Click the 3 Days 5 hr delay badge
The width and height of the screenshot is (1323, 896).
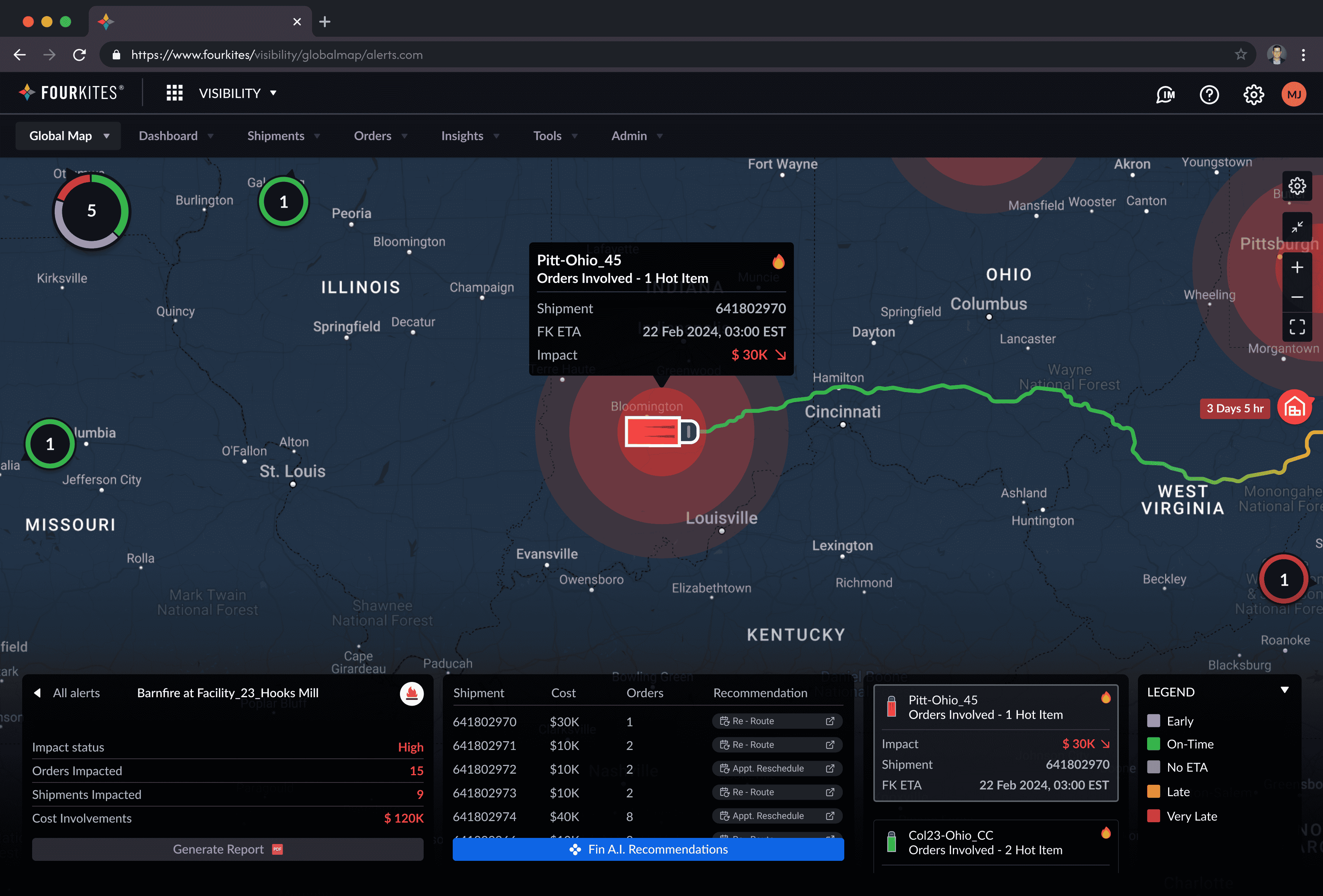coord(1235,409)
